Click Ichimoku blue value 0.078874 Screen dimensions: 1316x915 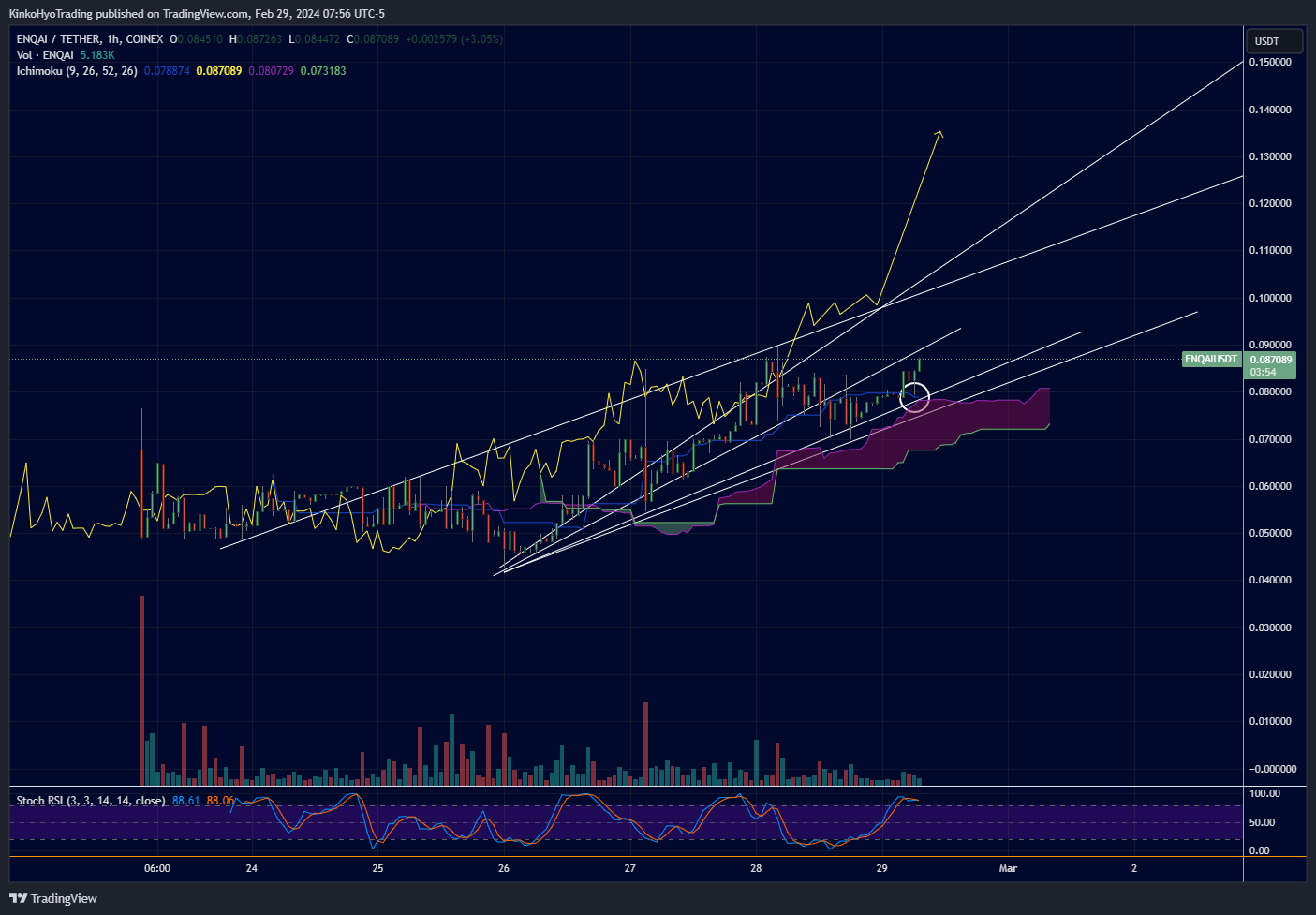pos(167,71)
